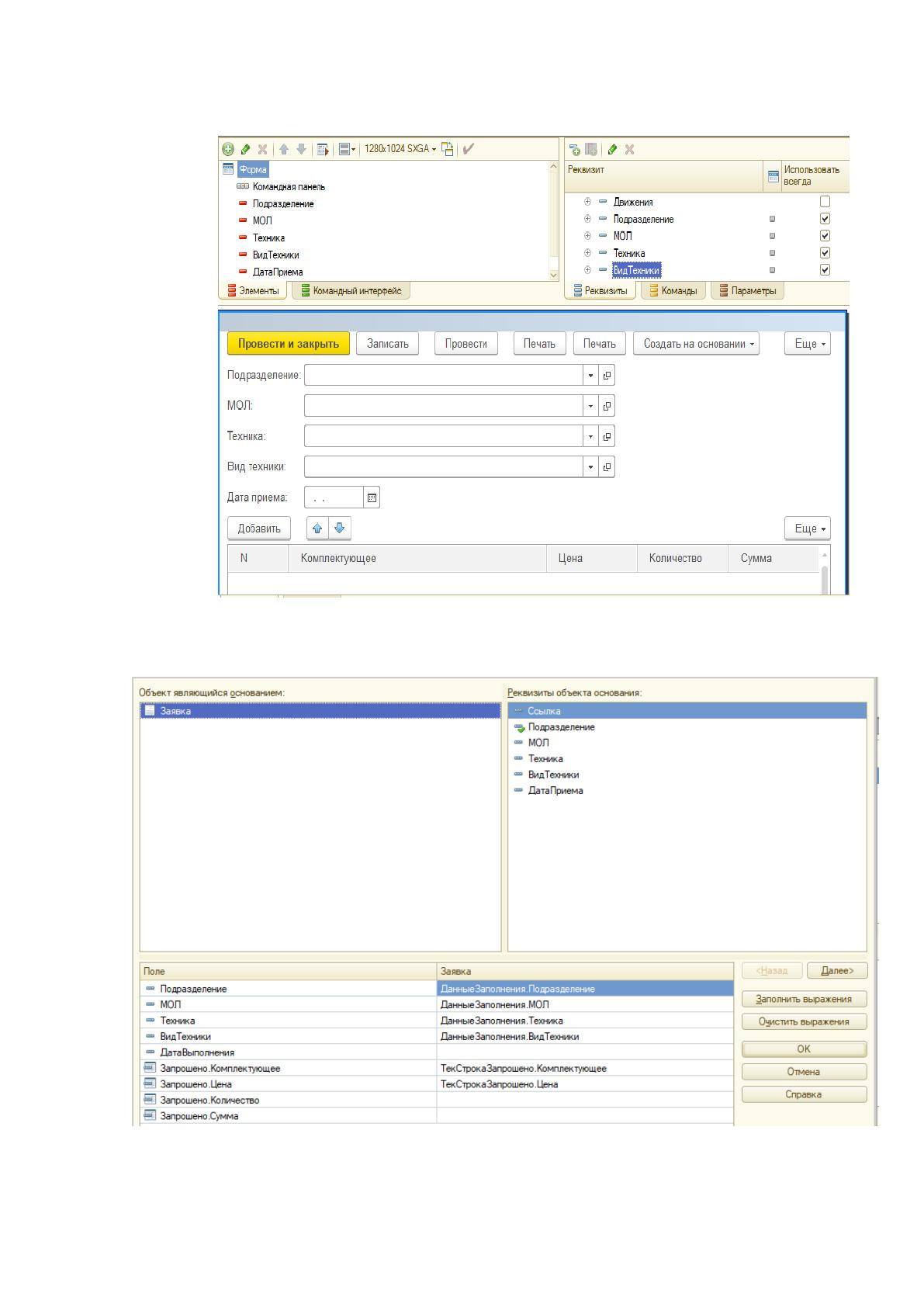Click add attribute icon in attributes toolbar
This screenshot has width=924, height=1307.
[x=575, y=149]
